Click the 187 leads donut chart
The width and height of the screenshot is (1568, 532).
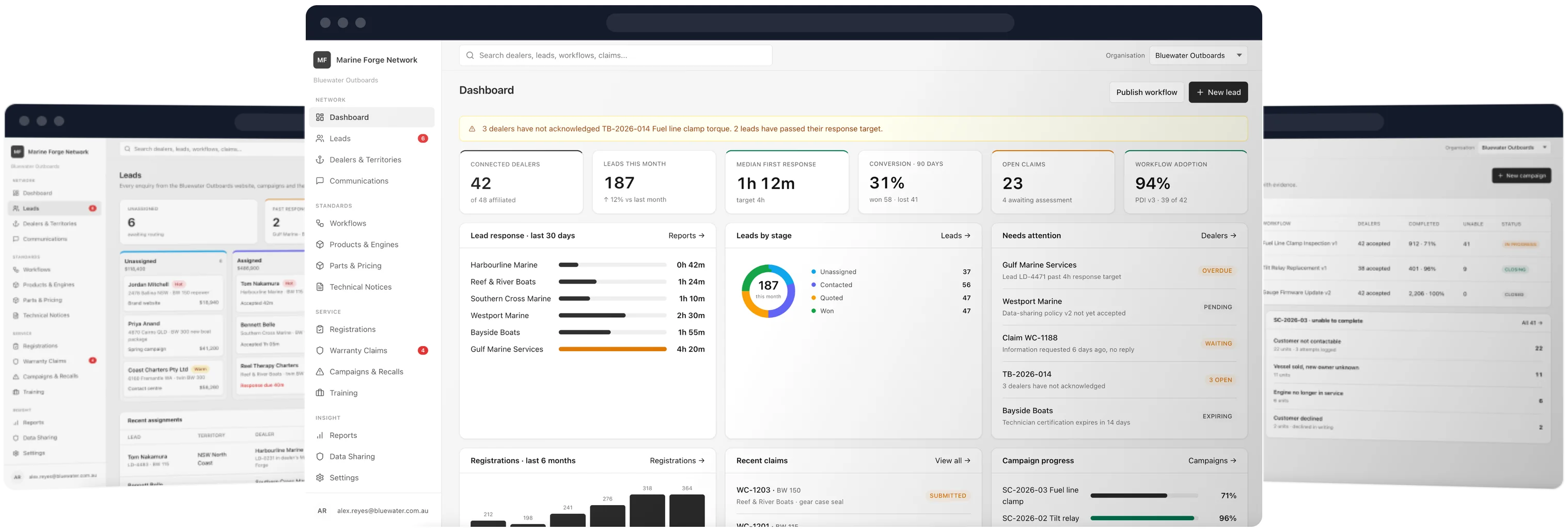(768, 291)
